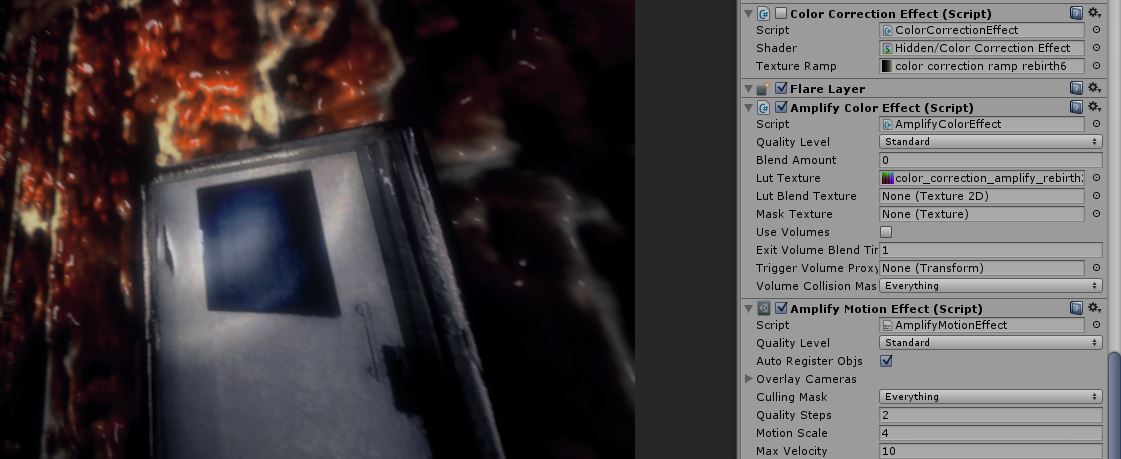Open gear menu of Amplify Color Effect
This screenshot has width=1121, height=459.
pyautogui.click(x=1095, y=107)
